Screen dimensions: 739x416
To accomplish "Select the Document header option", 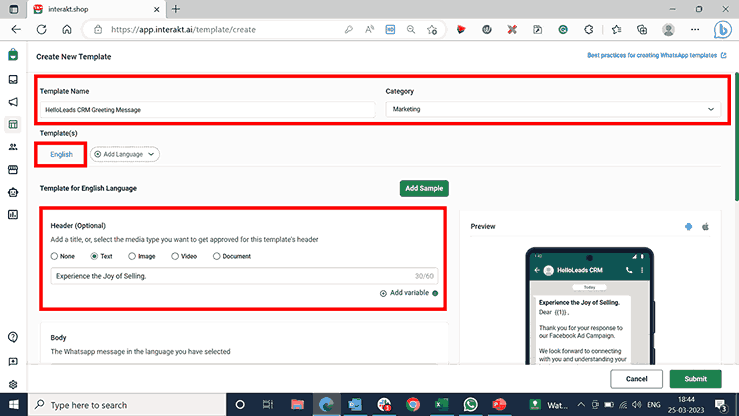I will point(232,256).
